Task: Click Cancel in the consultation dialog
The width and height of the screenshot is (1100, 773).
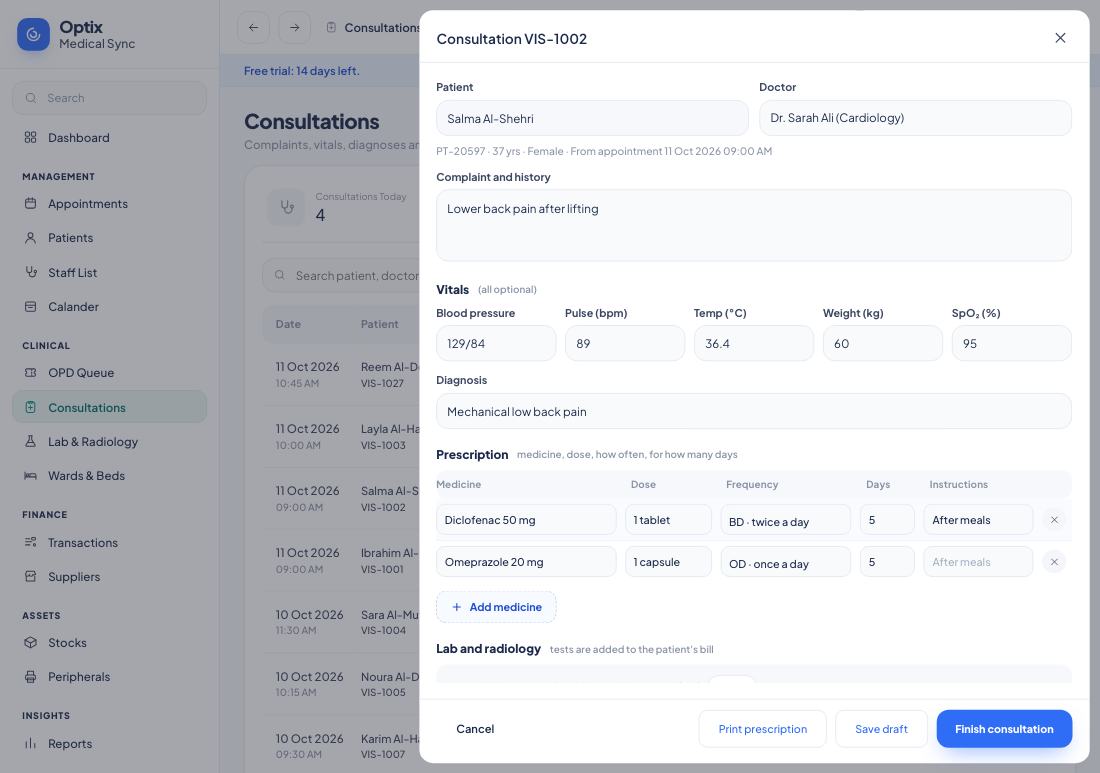Action: click(x=475, y=729)
